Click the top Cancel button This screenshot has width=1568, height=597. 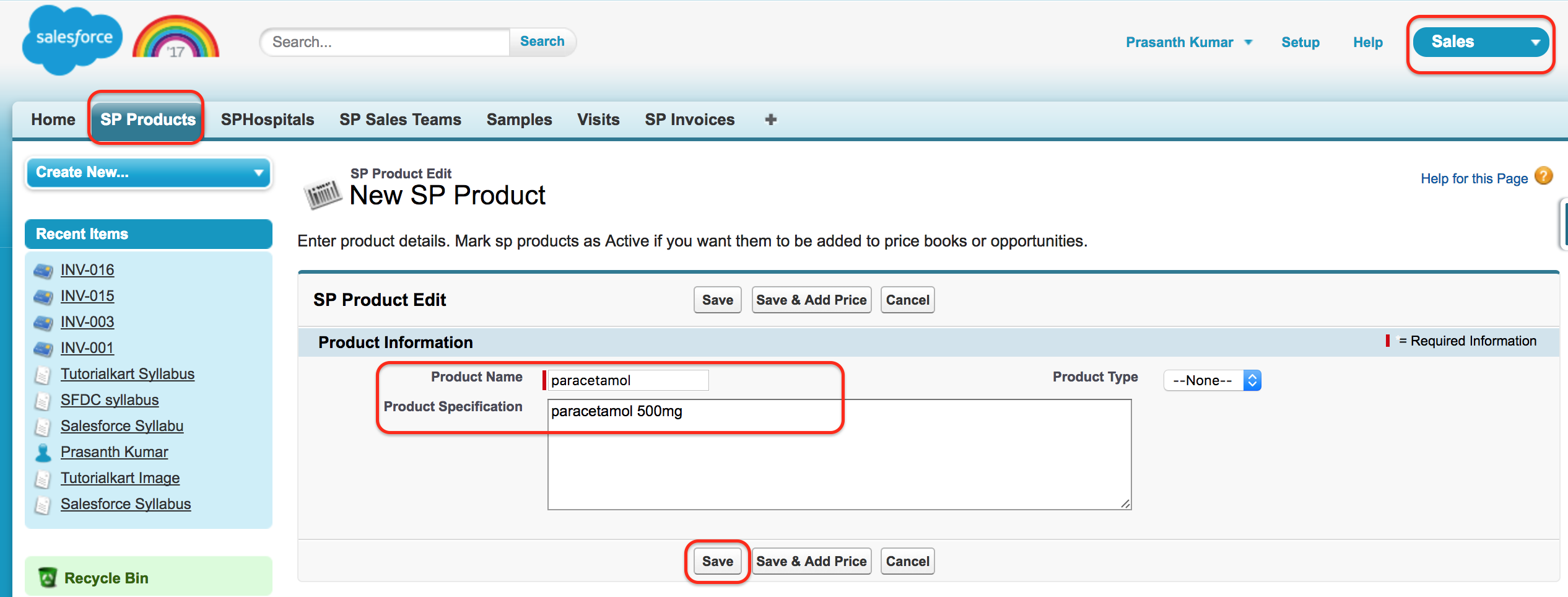coord(907,300)
